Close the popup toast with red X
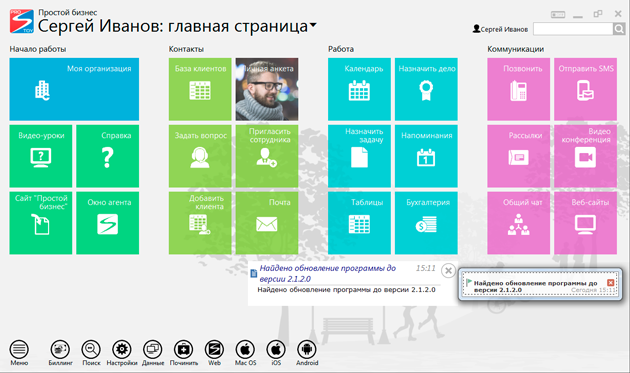630x373 pixels. pos(611,283)
